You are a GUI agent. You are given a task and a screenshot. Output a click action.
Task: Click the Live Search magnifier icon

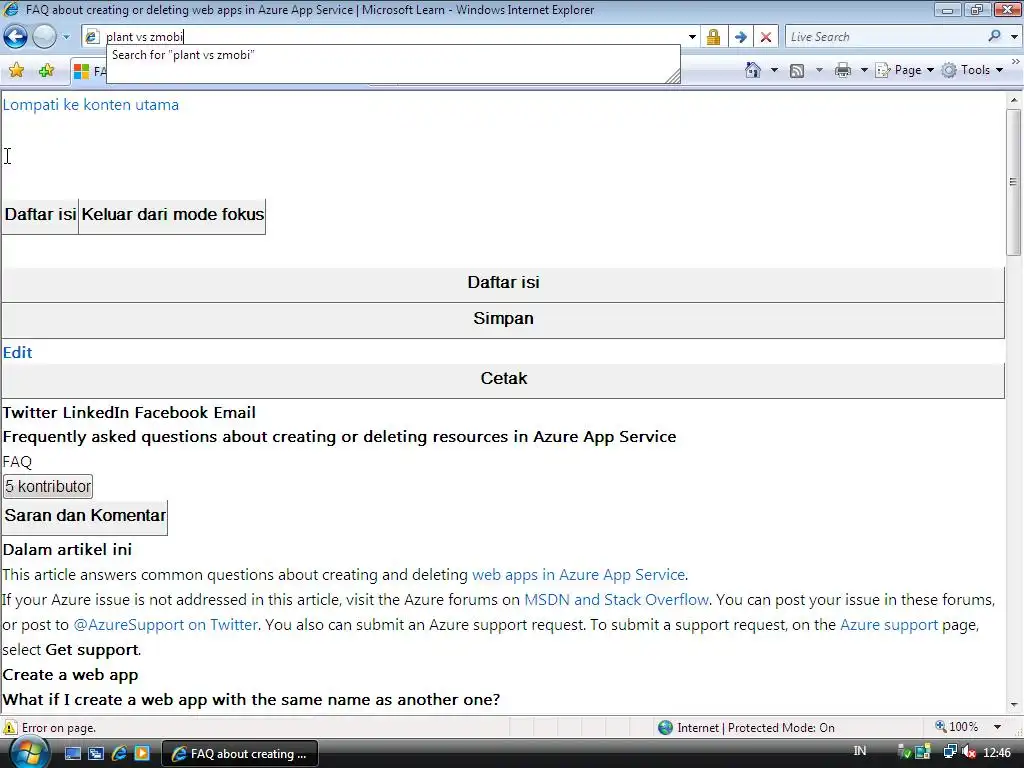pos(994,36)
